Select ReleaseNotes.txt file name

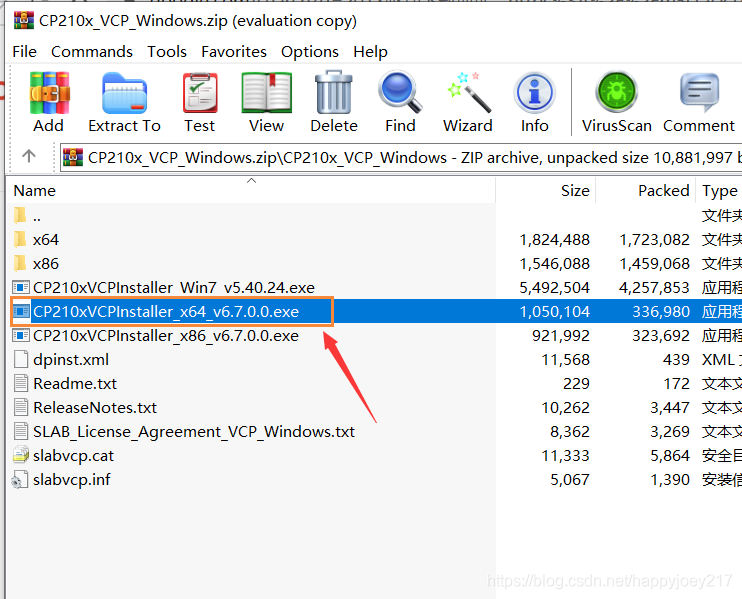(95, 407)
